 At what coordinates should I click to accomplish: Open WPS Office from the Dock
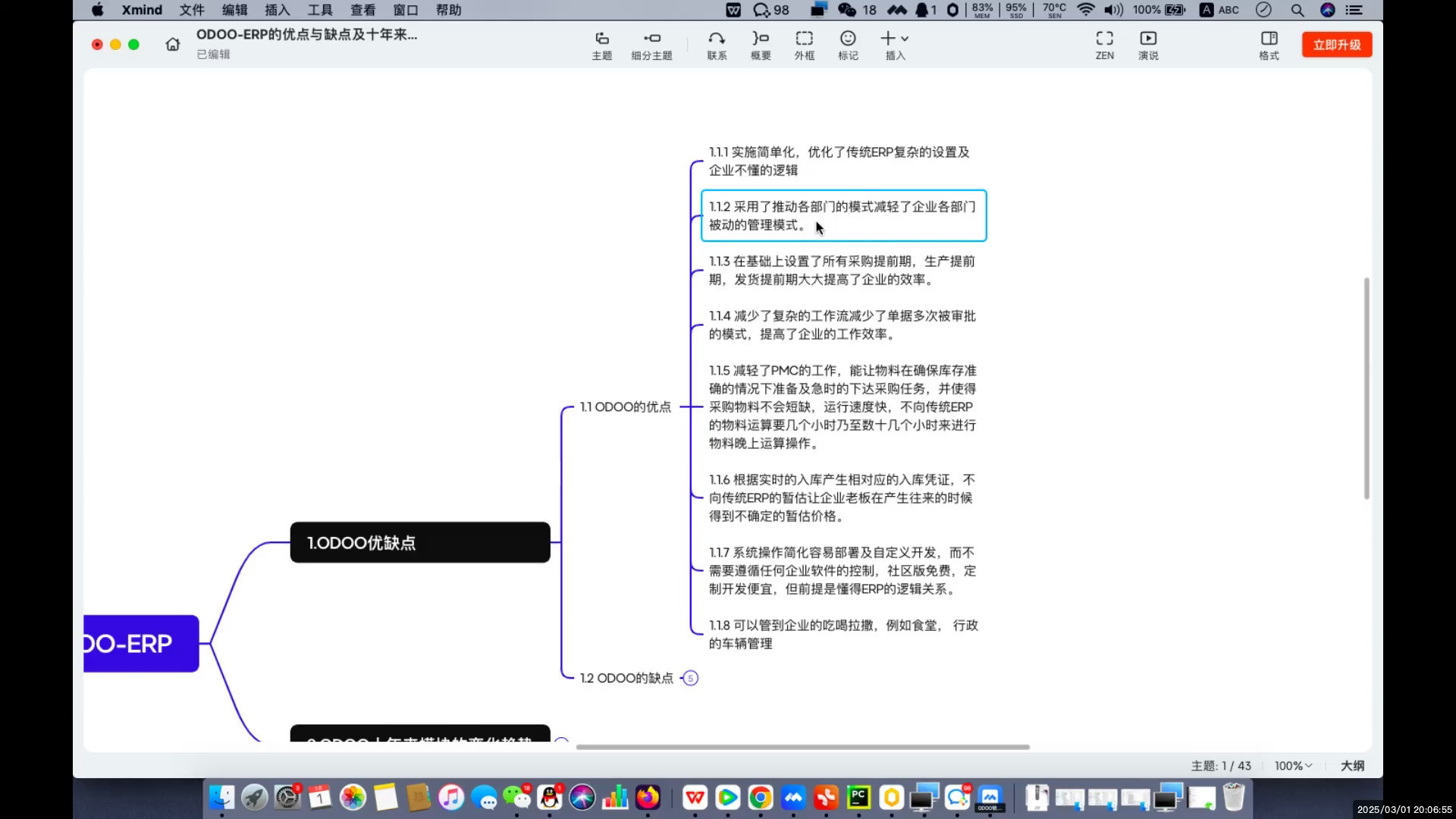[x=695, y=797]
